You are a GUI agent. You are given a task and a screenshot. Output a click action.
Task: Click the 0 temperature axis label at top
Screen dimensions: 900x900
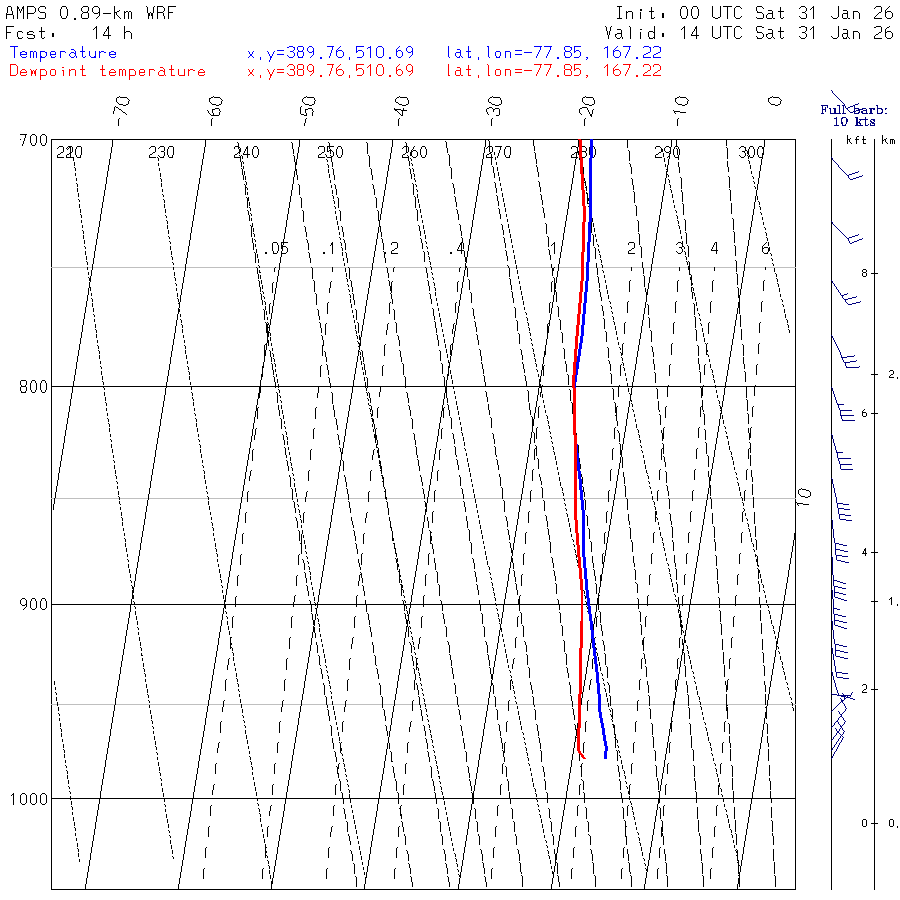pos(775,101)
